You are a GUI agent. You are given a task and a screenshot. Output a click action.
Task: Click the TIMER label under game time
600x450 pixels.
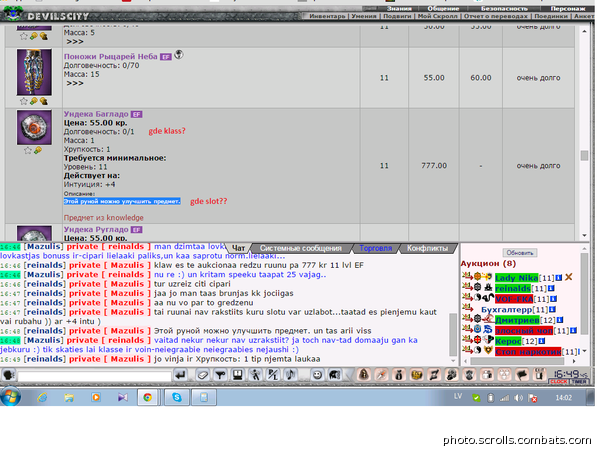579,382
